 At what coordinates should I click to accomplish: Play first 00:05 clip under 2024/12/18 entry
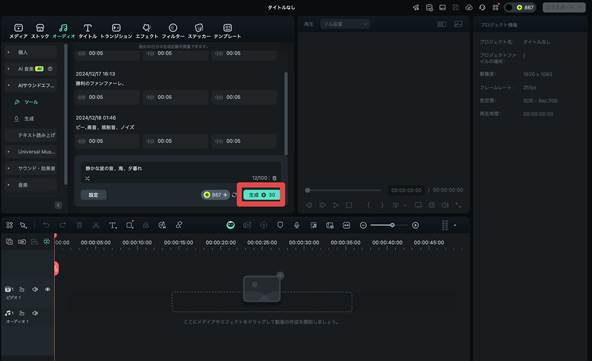click(x=107, y=141)
